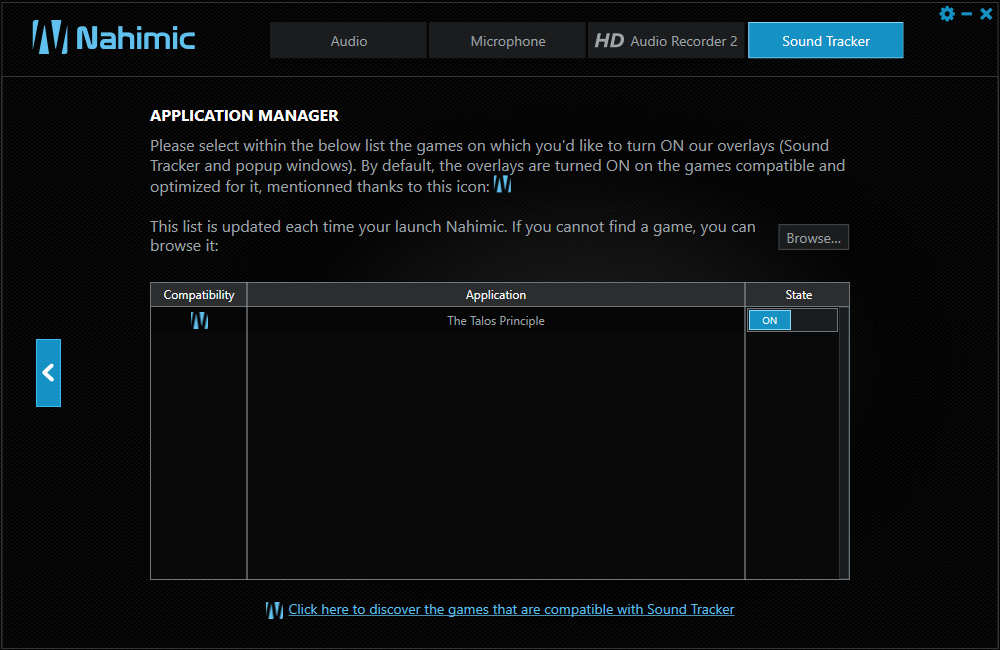Click the Nahimic icon beside the compatible-games link
Viewport: 1000px width, 650px height.
(274, 610)
